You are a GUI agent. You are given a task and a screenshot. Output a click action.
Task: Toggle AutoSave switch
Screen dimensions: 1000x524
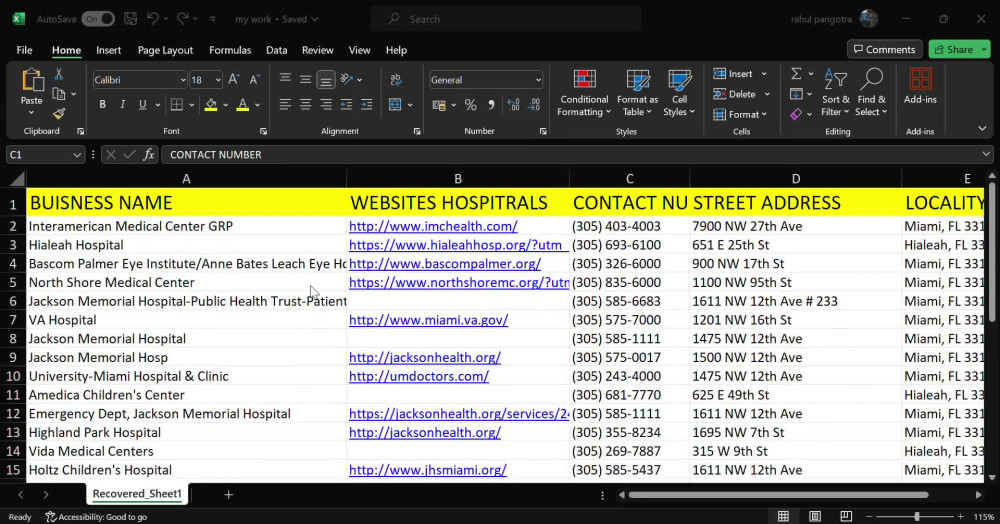98,19
